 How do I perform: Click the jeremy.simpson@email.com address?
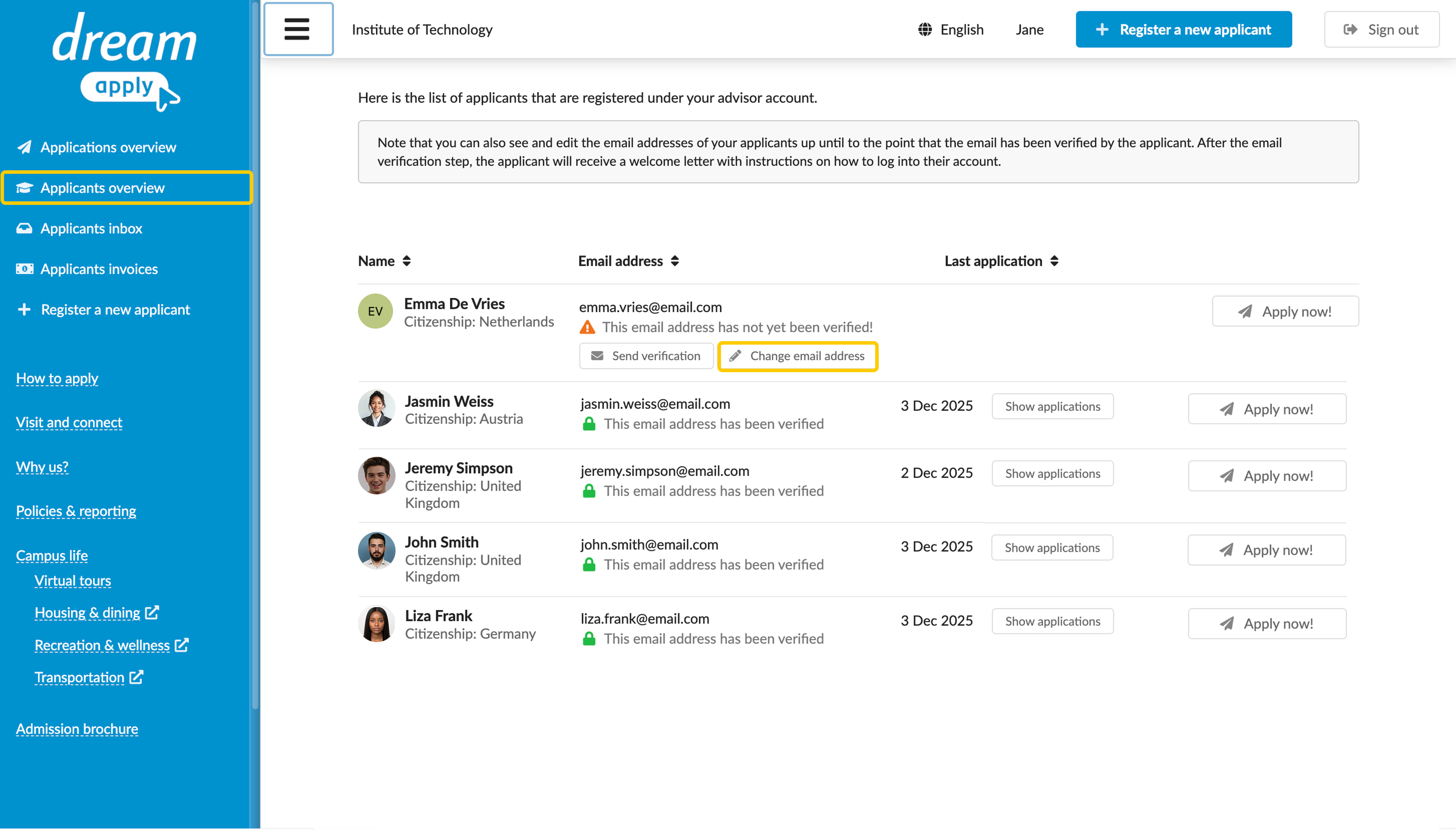pyautogui.click(x=665, y=471)
